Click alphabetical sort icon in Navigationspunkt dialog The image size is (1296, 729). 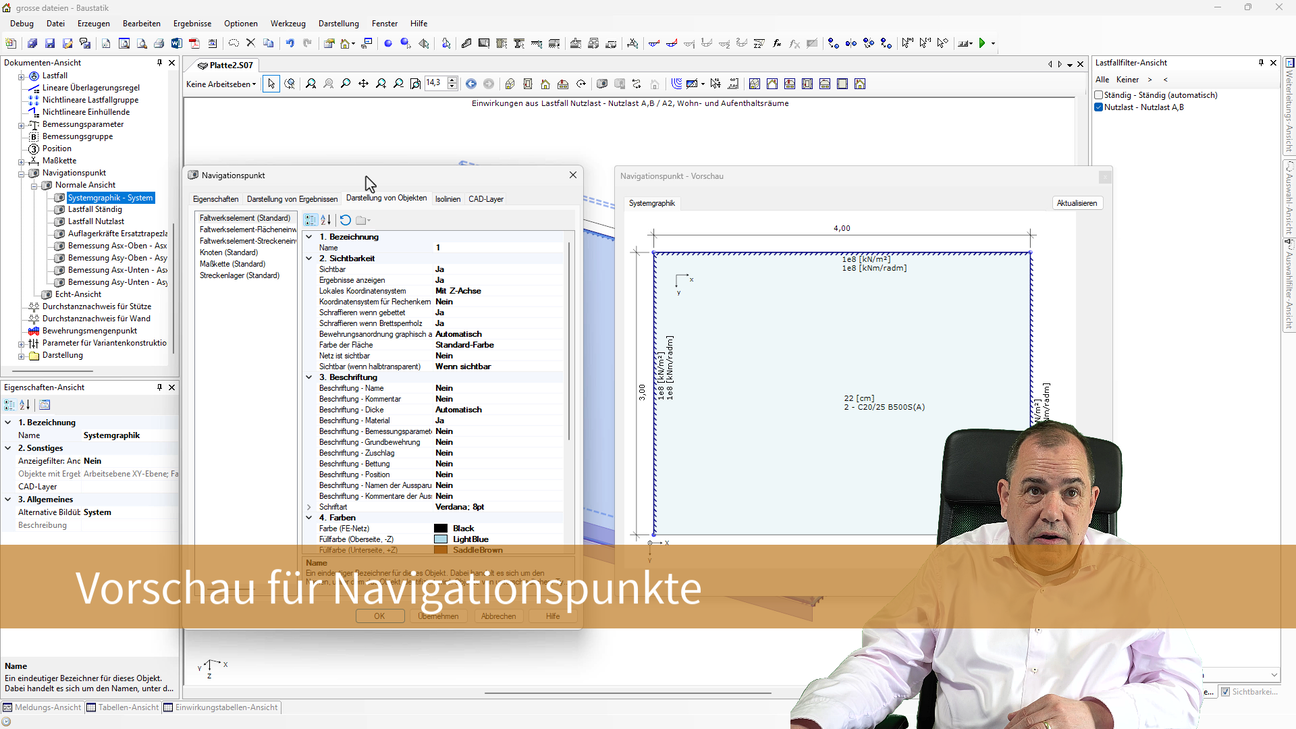[x=326, y=220]
